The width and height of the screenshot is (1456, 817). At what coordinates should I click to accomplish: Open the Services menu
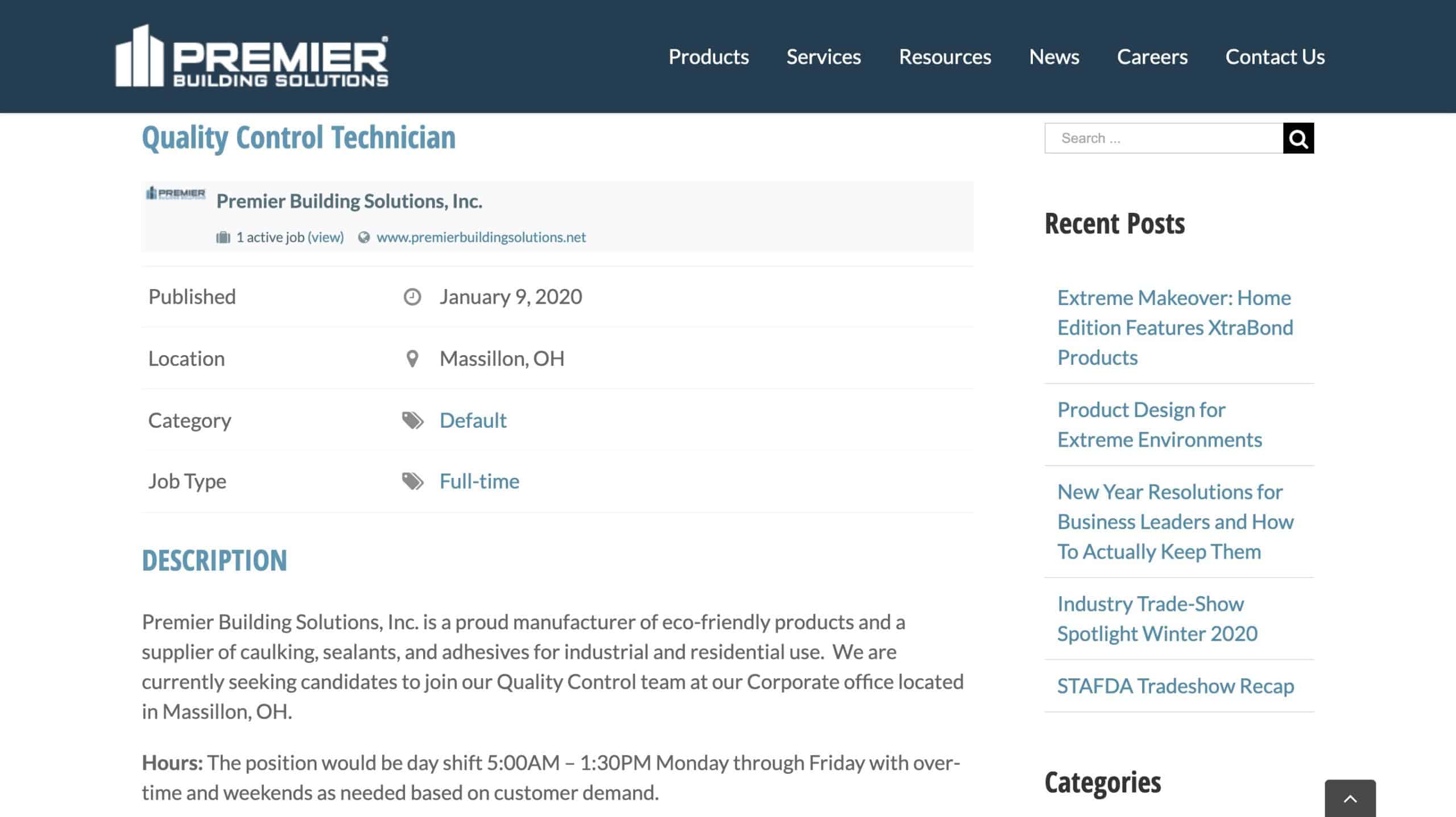tap(824, 57)
